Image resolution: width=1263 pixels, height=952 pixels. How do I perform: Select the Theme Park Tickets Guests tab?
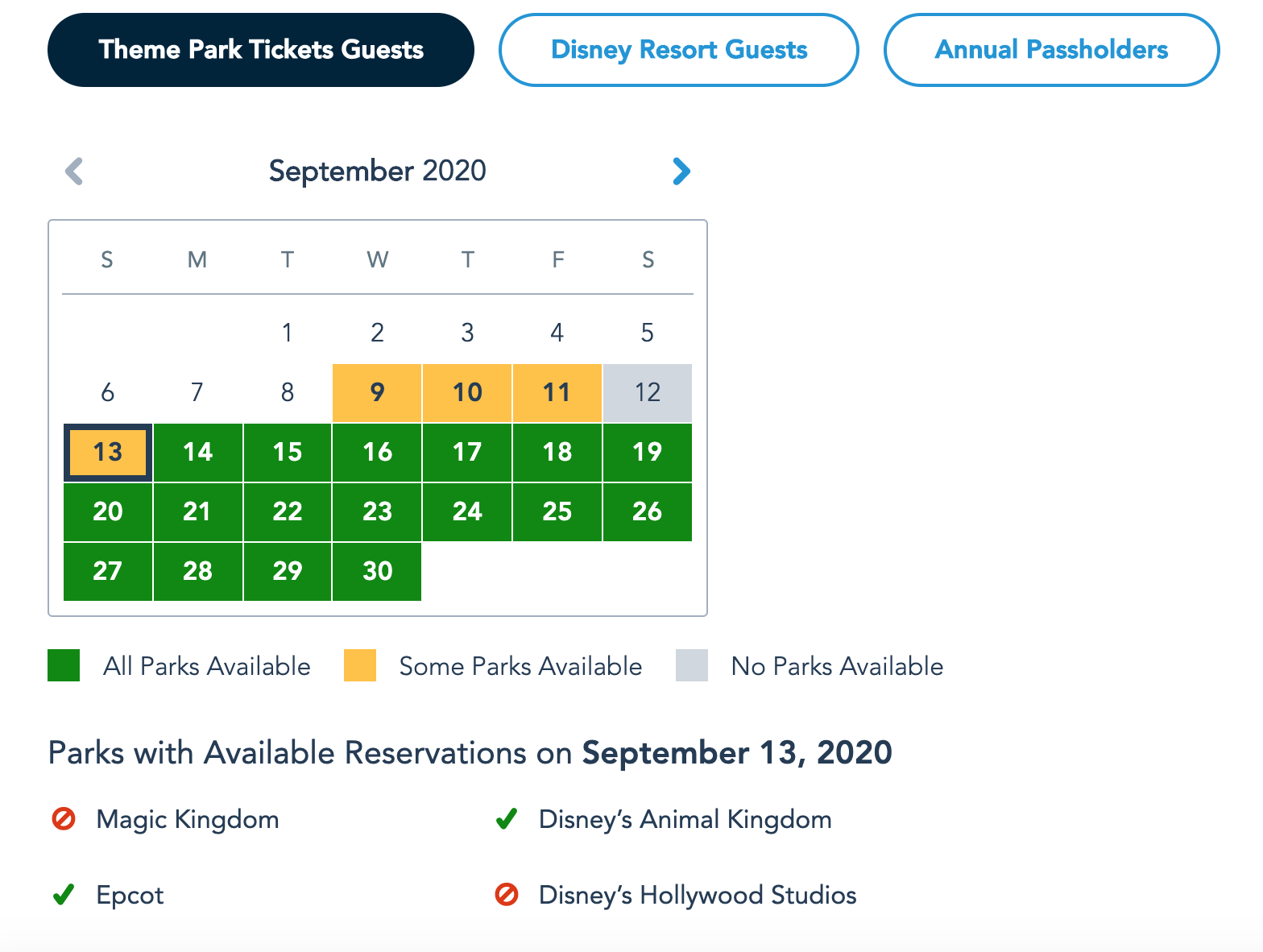coord(261,50)
